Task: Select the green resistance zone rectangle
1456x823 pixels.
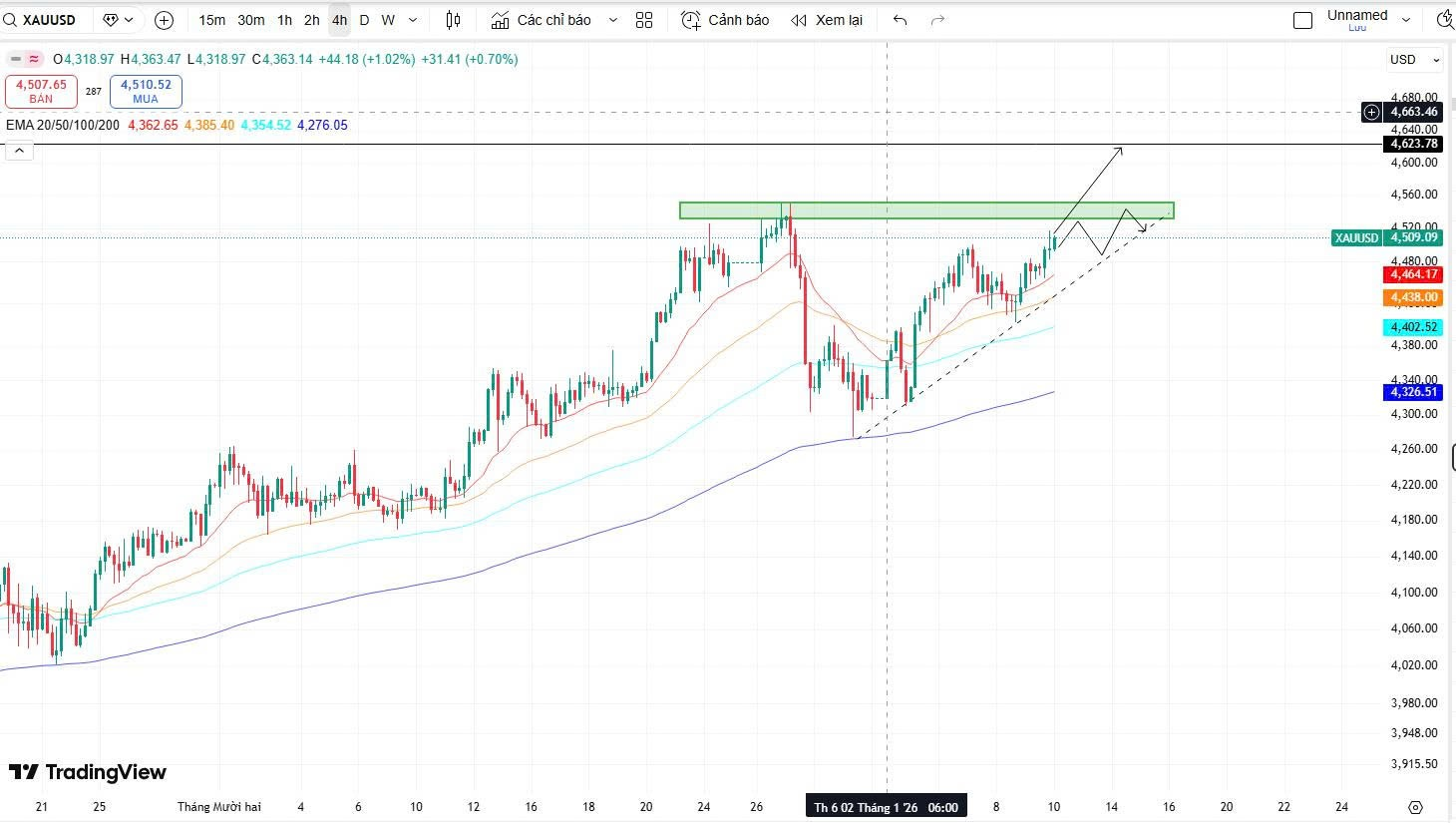Action: click(x=925, y=210)
